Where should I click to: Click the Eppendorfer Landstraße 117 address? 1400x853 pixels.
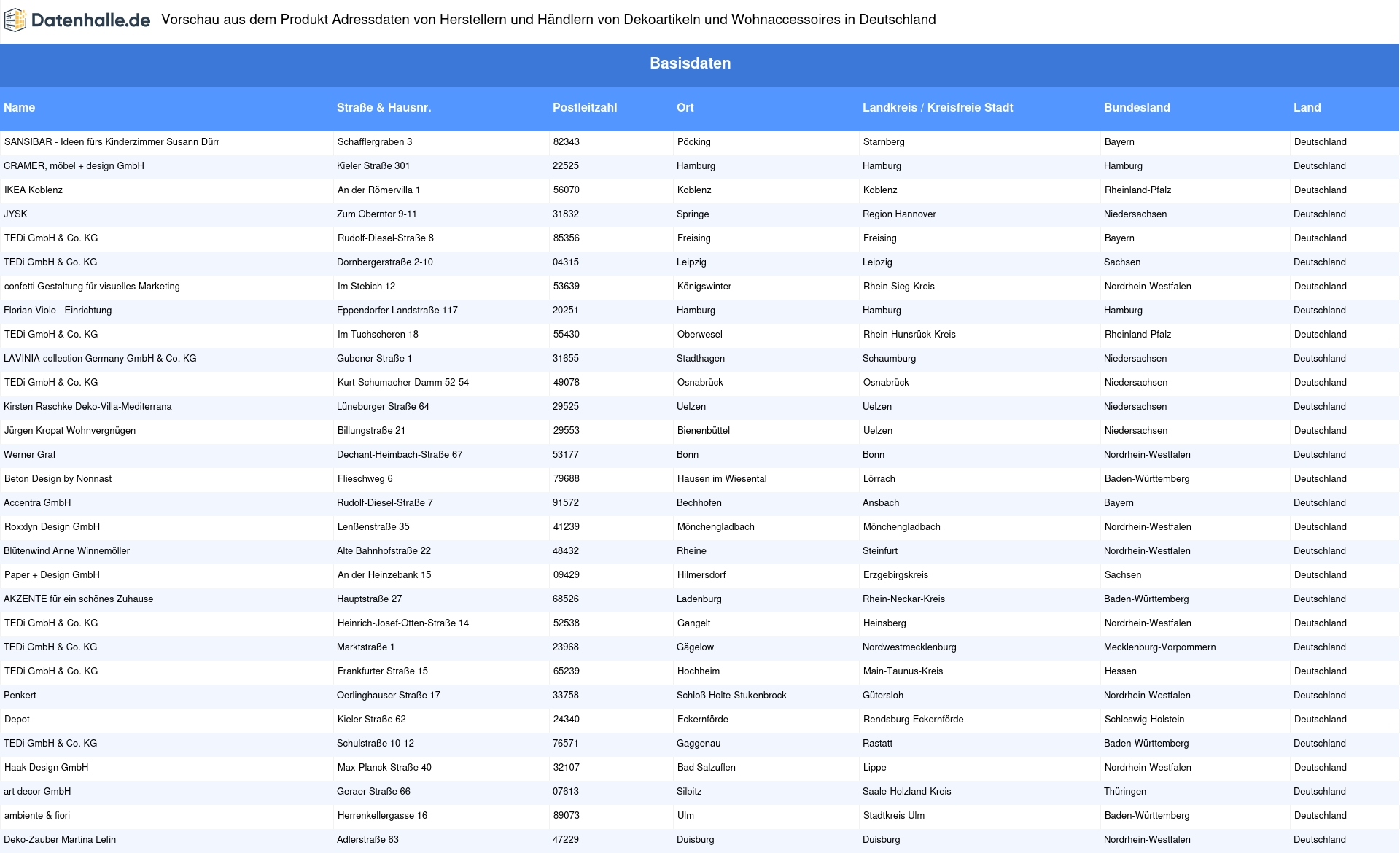(397, 310)
